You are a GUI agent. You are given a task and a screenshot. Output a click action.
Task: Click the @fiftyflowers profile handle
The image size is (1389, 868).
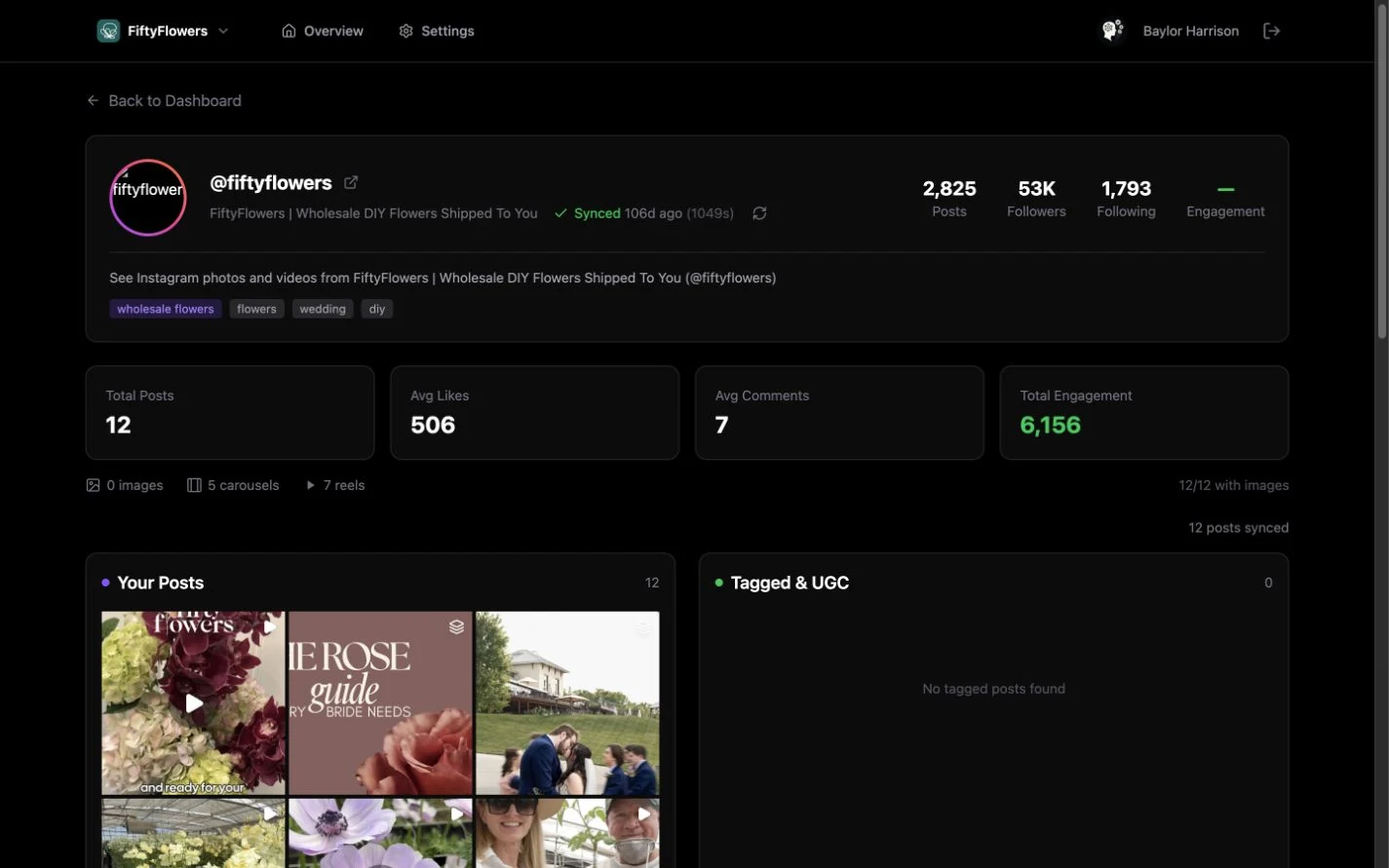pos(271,182)
